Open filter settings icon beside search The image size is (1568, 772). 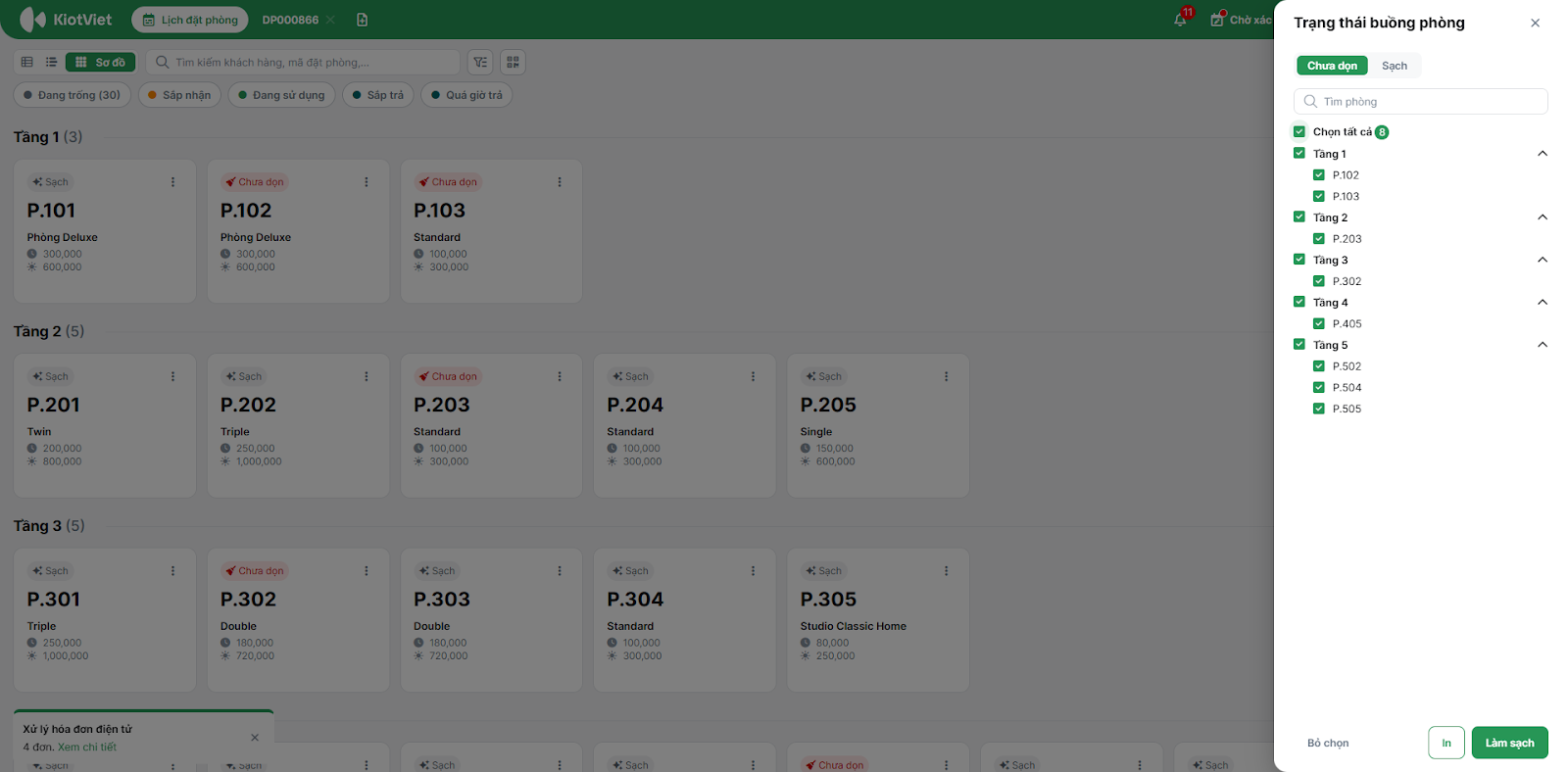click(480, 62)
